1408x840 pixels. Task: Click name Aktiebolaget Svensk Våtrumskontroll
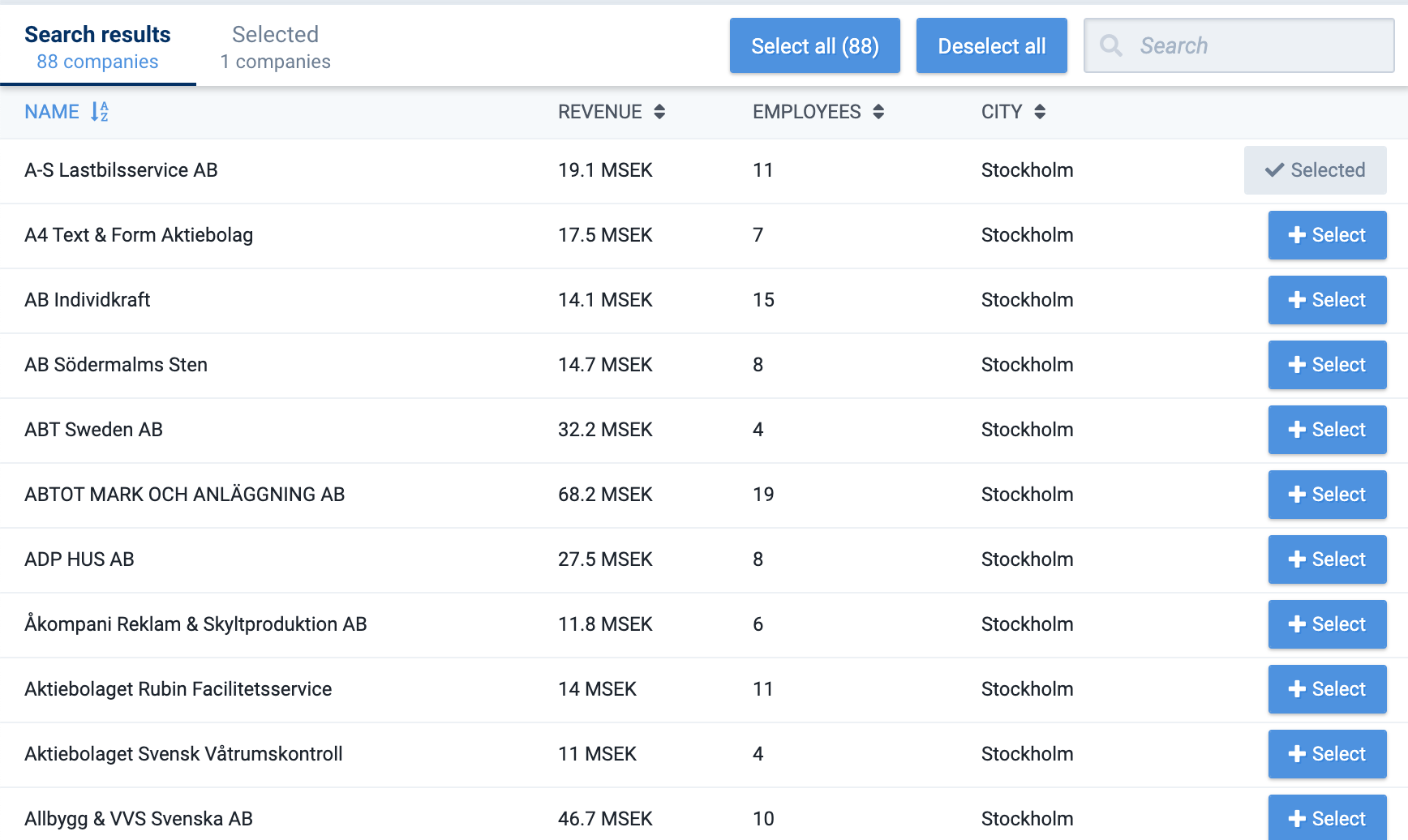coord(183,754)
